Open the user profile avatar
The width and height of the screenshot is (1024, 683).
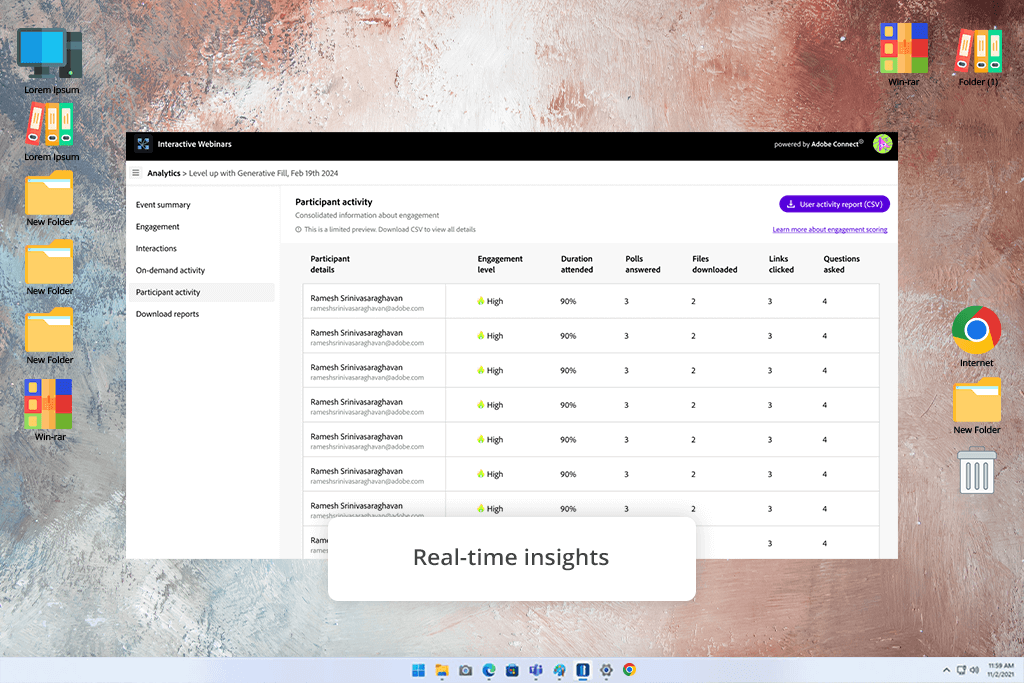(882, 144)
